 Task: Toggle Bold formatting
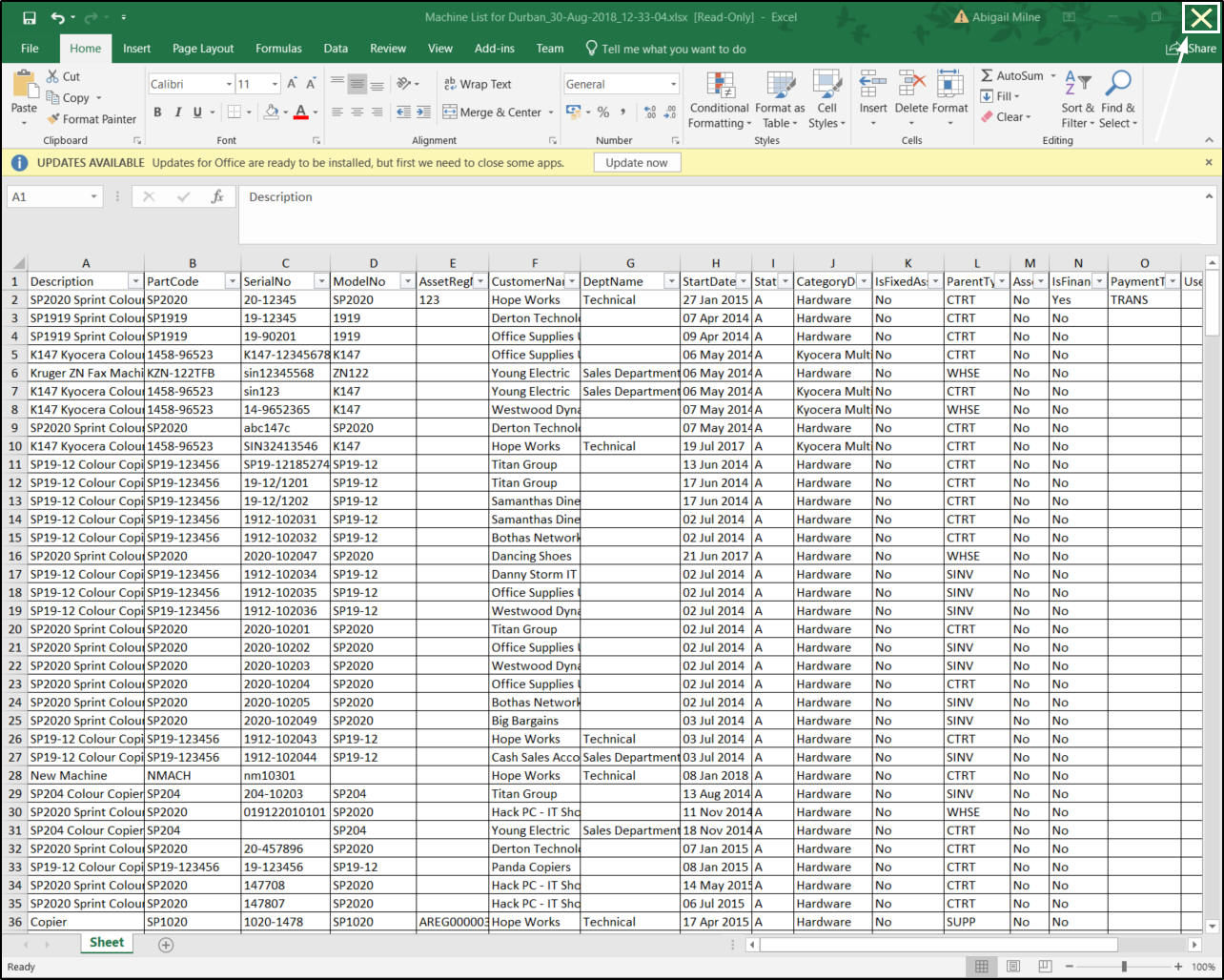click(157, 112)
